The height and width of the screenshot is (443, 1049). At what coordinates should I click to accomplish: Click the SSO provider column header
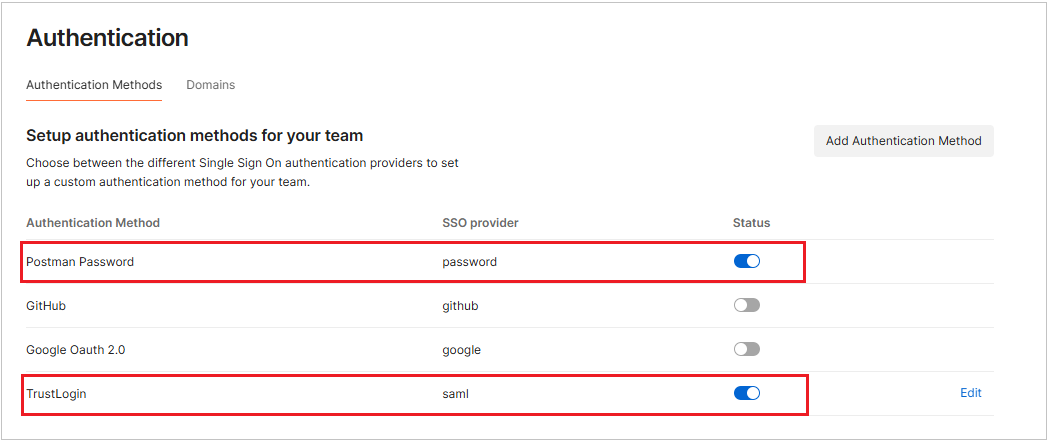(x=480, y=223)
